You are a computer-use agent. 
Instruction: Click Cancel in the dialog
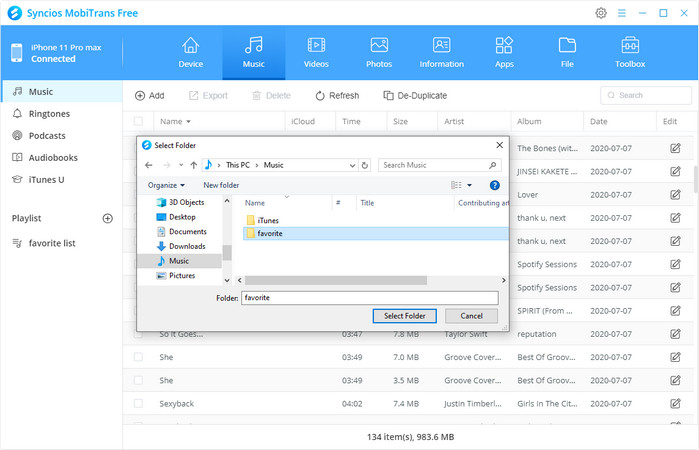[471, 316]
